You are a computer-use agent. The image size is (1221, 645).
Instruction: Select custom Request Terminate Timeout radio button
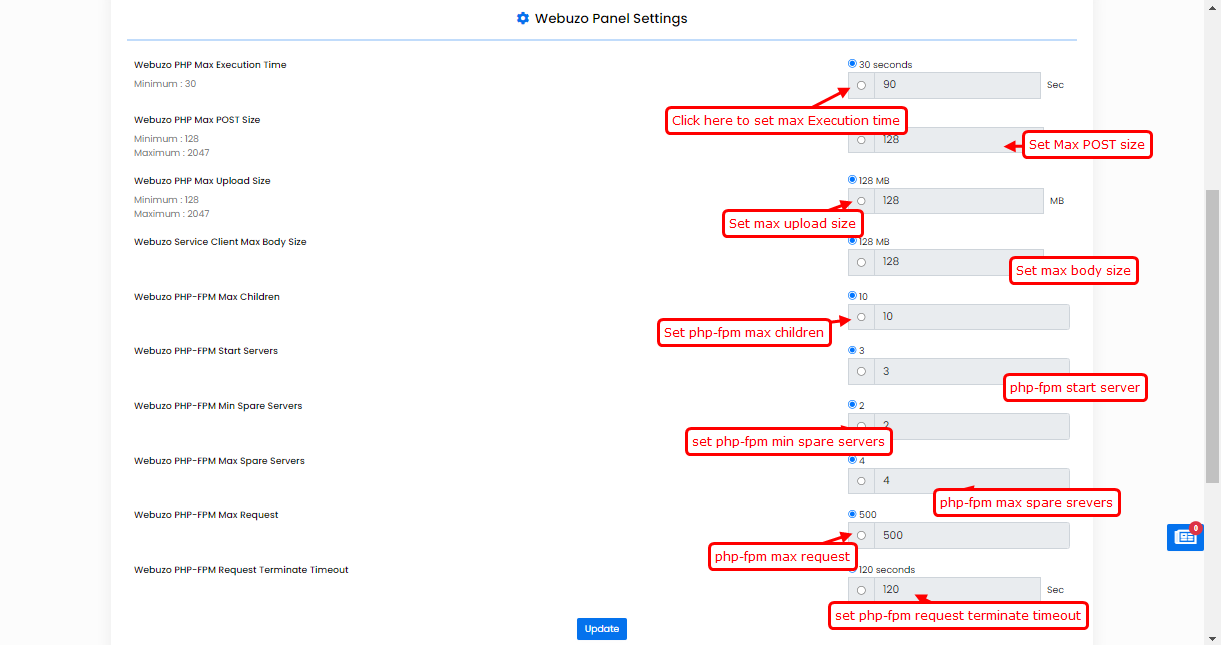(861, 590)
